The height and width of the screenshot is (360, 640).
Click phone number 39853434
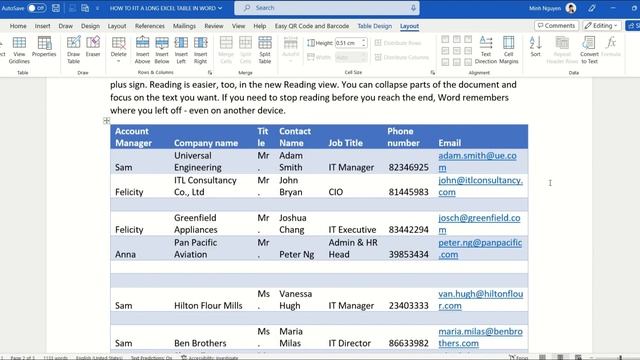(x=409, y=254)
